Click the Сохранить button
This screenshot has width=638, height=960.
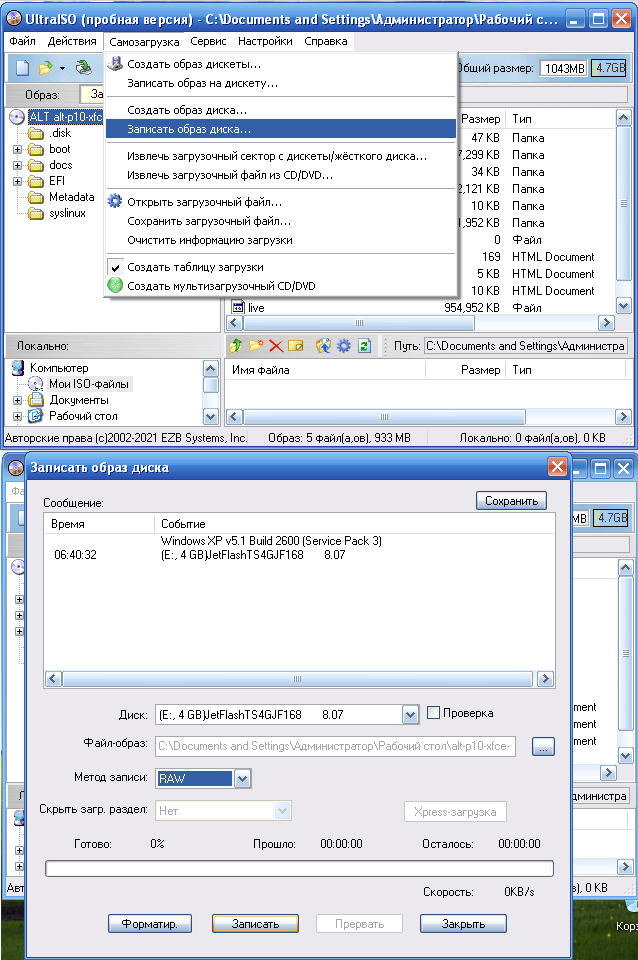(511, 501)
